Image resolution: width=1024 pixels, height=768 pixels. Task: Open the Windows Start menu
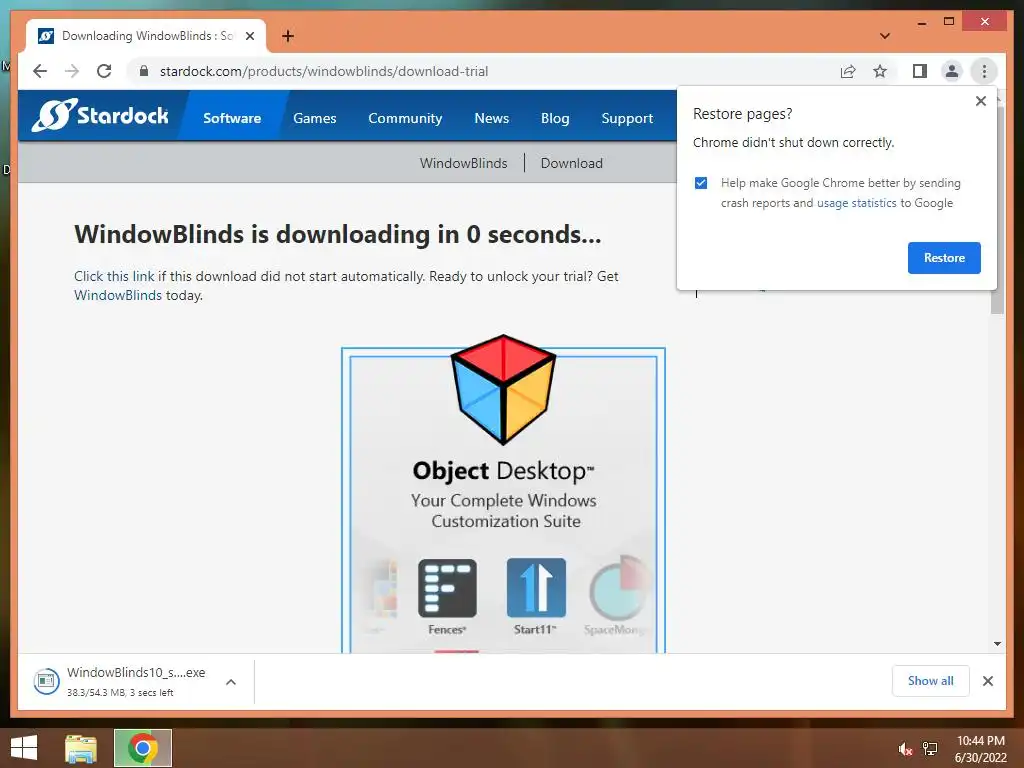(24, 748)
